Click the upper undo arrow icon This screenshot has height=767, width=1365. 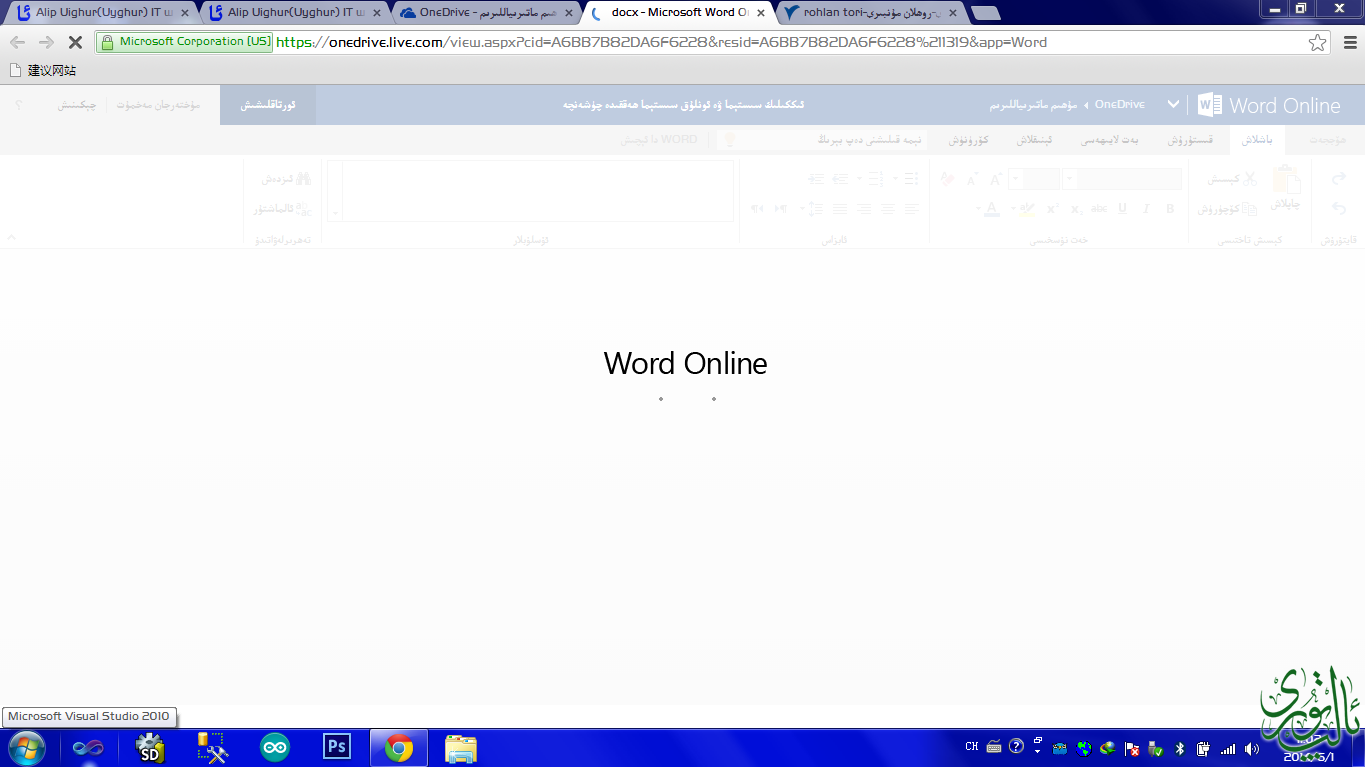tap(1340, 178)
